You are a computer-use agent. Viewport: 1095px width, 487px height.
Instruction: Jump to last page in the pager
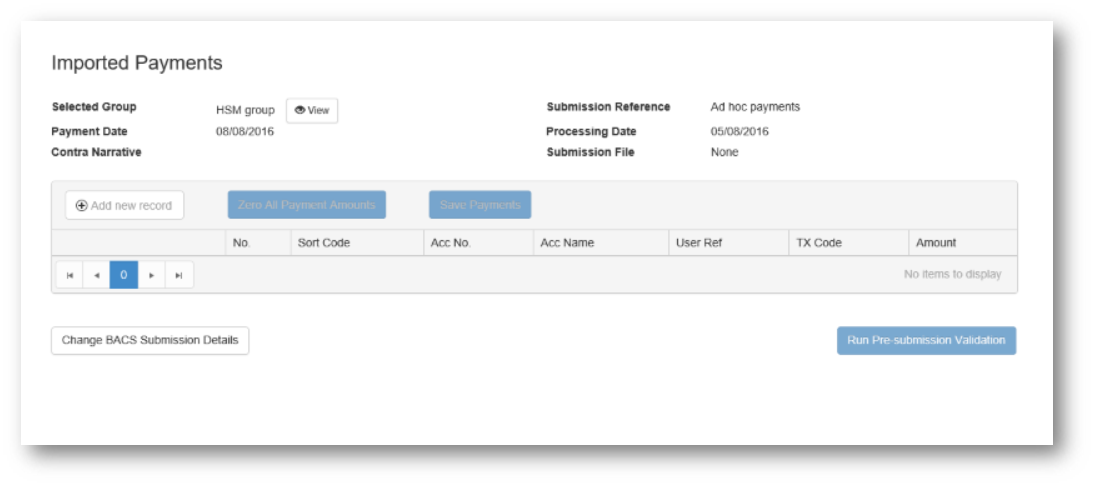[x=179, y=275]
